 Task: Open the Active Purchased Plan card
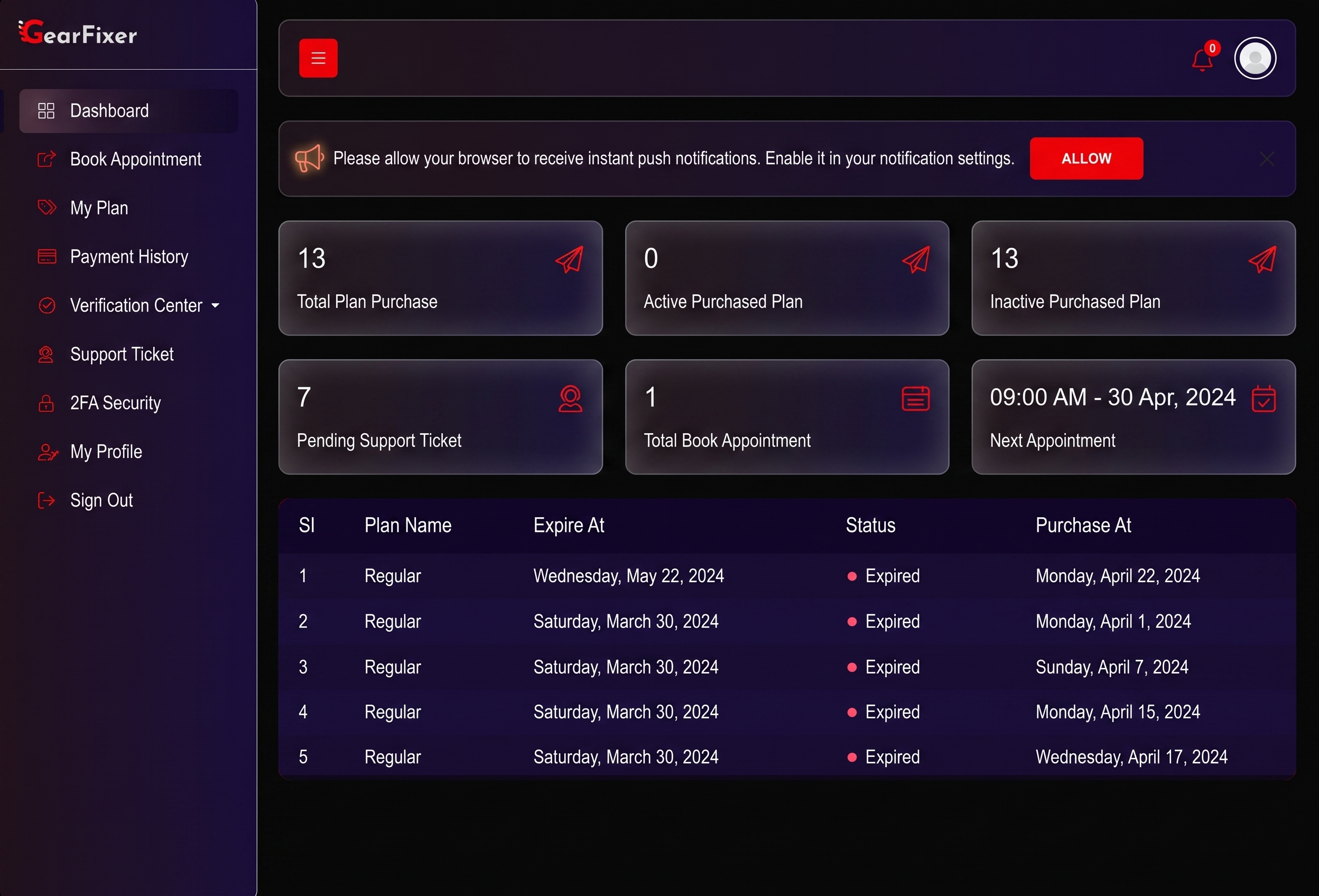pos(787,278)
